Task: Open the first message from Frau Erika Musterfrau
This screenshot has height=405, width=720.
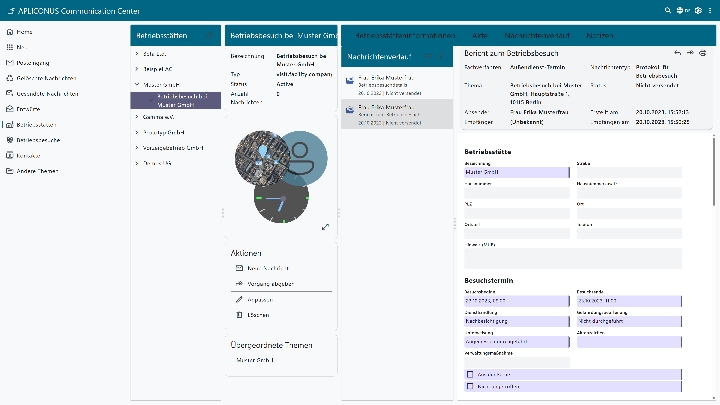Action: pyautogui.click(x=397, y=85)
